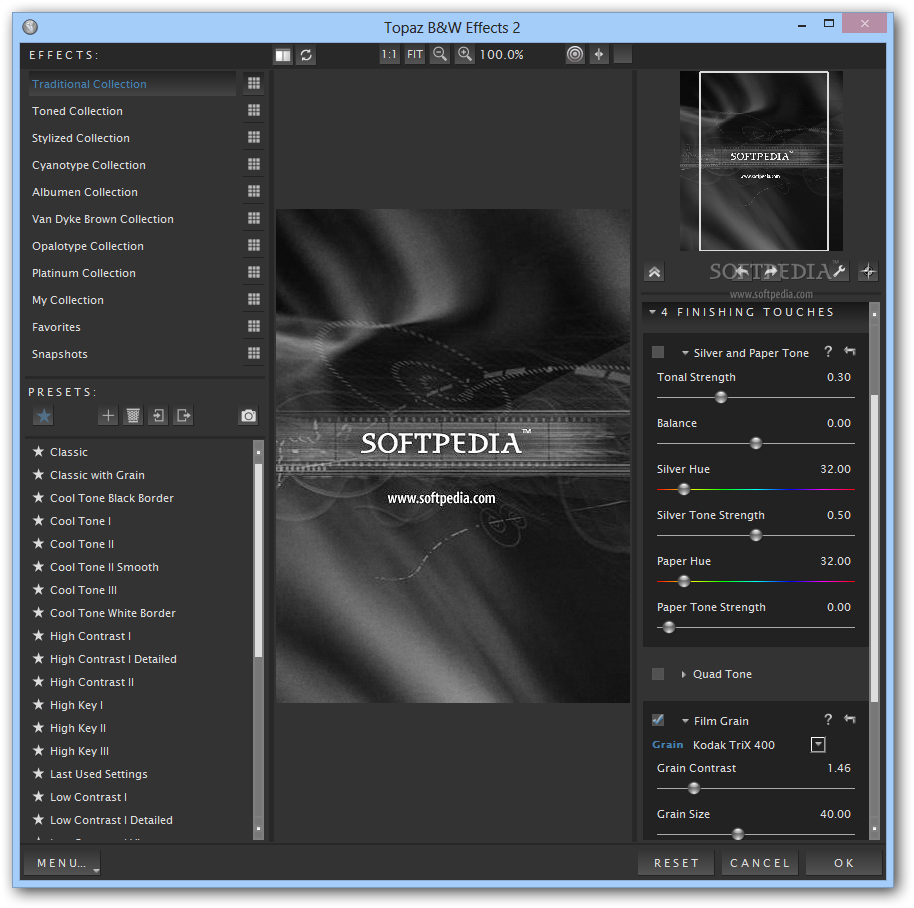914x908 pixels.
Task: Click the favorite star preset filter icon
Action: (44, 416)
